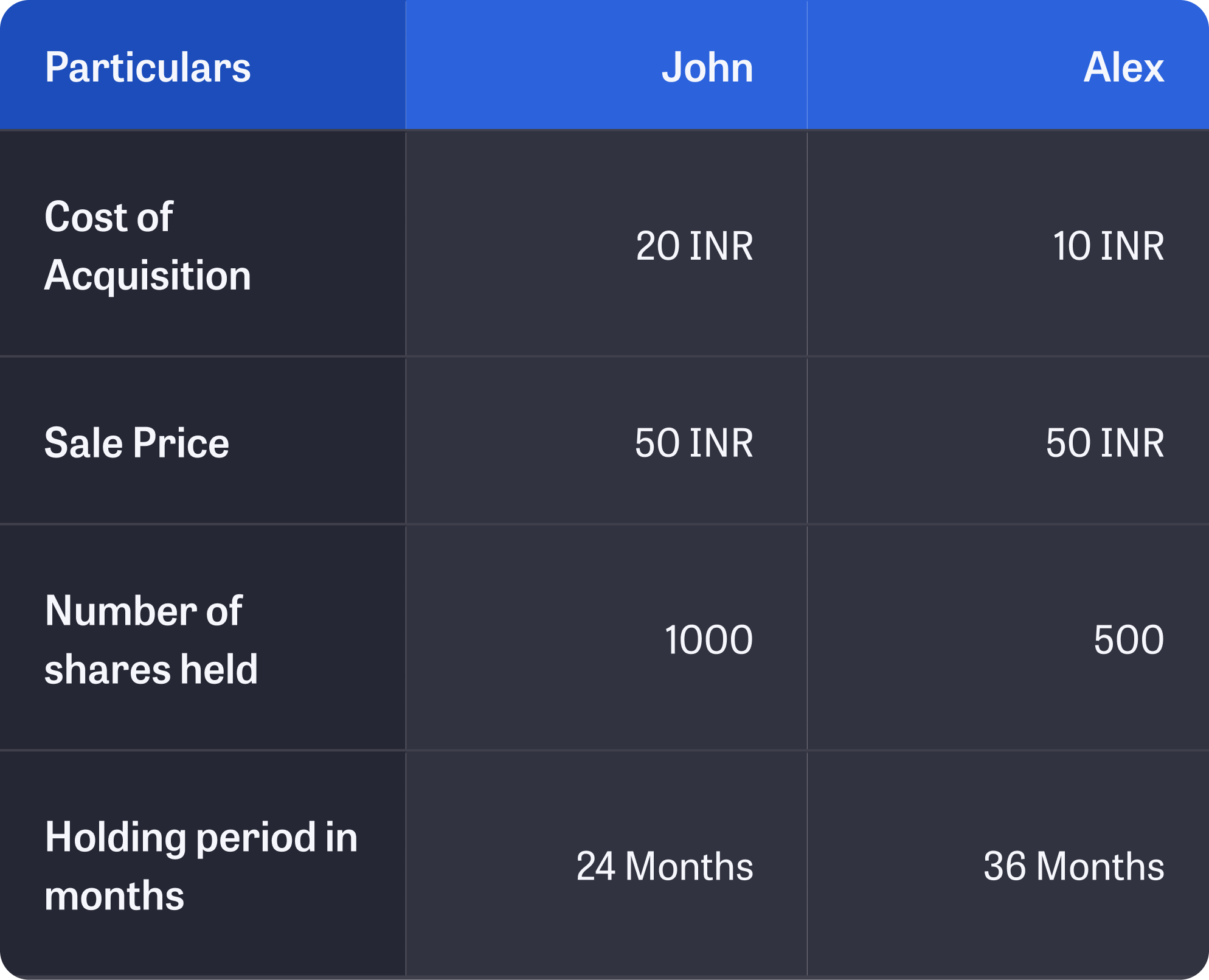Select Alex's 10 INR acquisition cost

coord(1108,246)
